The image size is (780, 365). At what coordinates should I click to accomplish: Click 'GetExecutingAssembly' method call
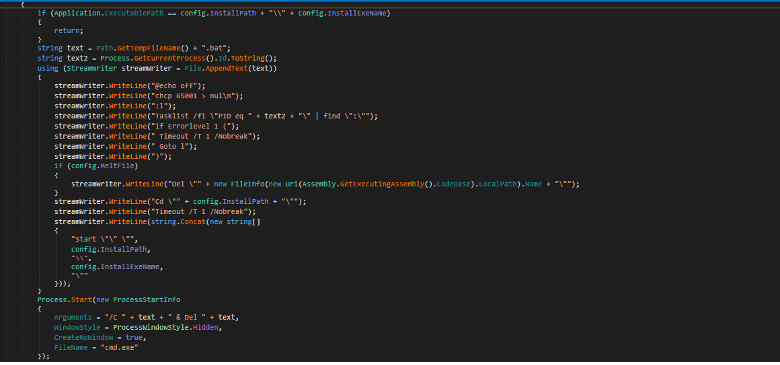coord(381,184)
